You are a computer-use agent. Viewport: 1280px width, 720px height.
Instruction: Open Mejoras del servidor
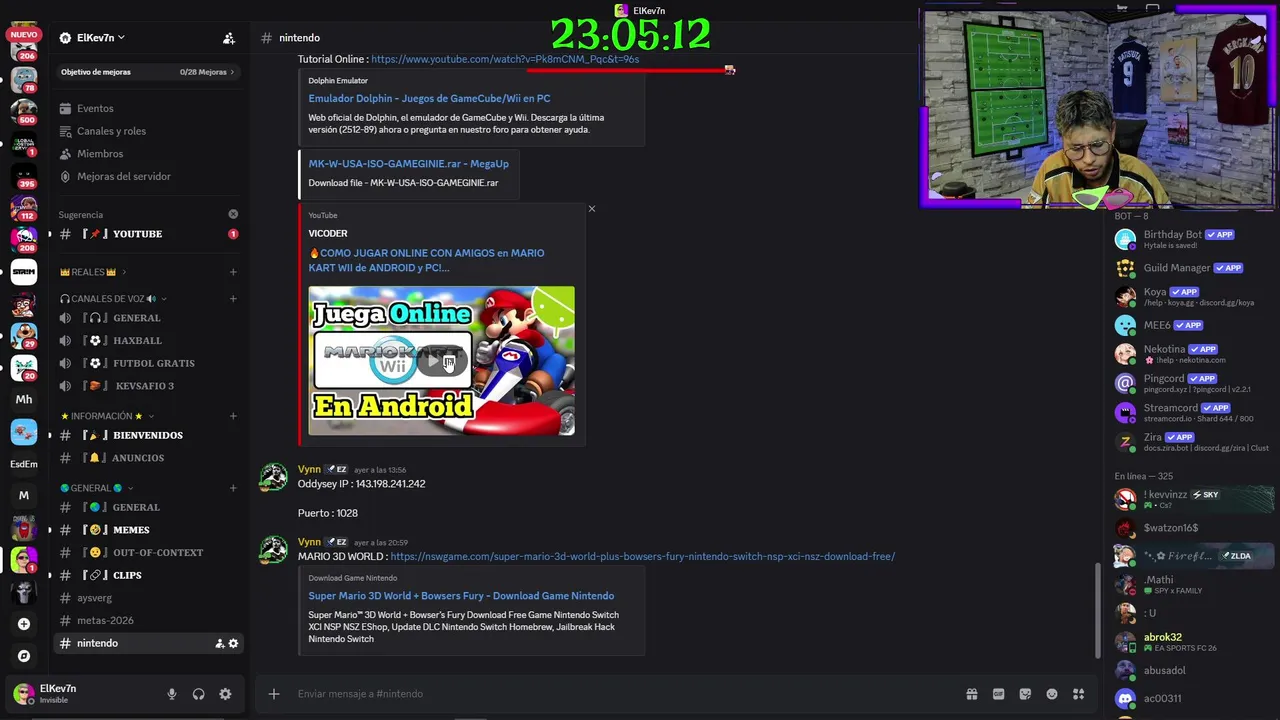point(124,176)
